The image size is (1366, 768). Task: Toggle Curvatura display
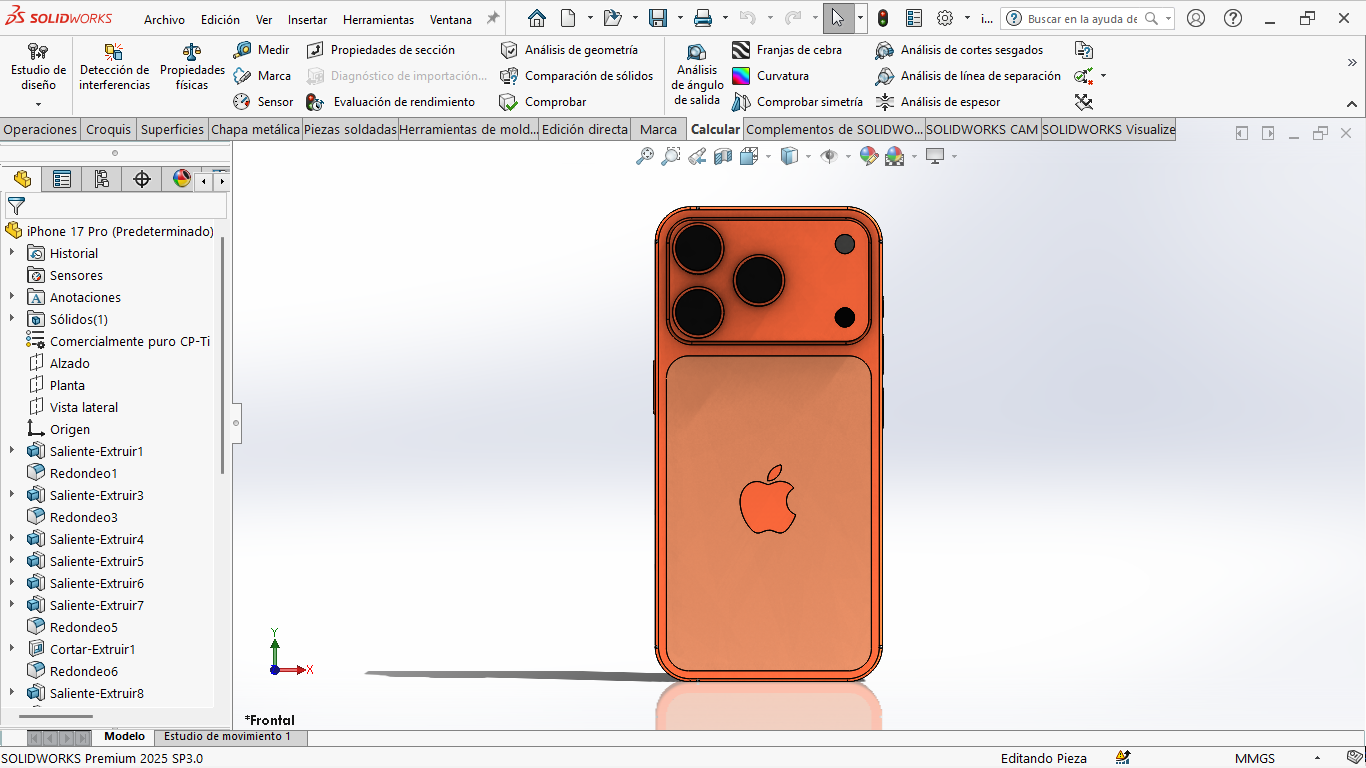coord(771,76)
